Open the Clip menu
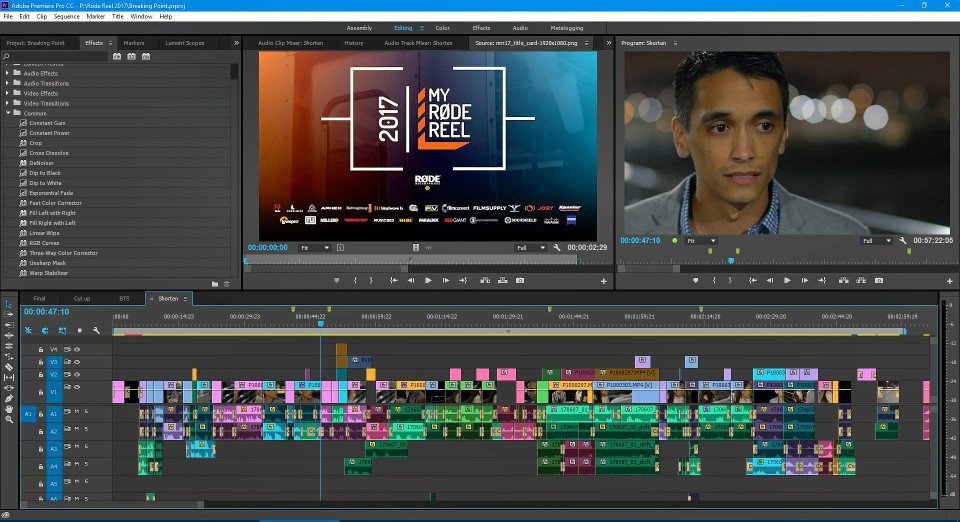Screen dimensions: 960x522 tap(42, 17)
